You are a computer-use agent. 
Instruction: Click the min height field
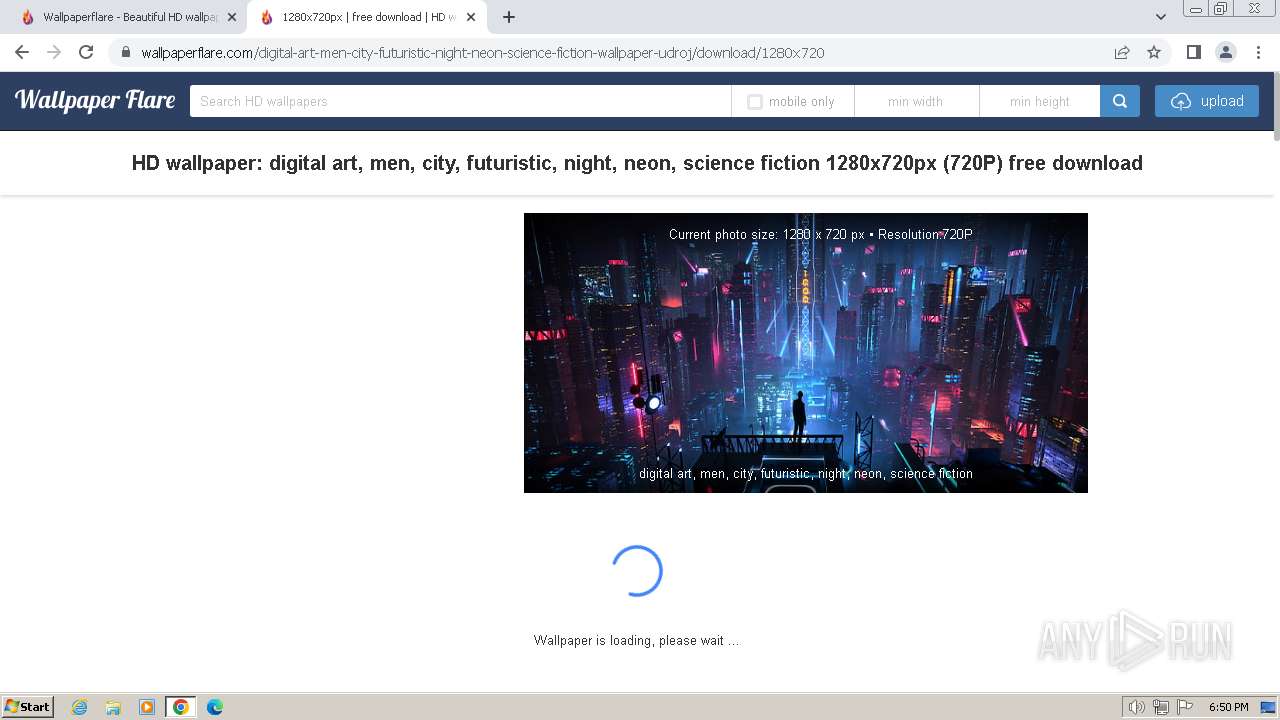coord(1040,101)
